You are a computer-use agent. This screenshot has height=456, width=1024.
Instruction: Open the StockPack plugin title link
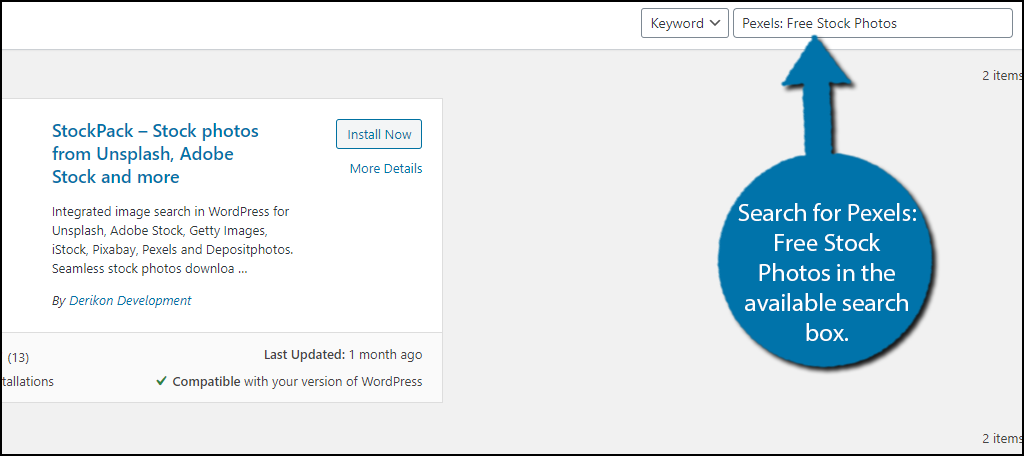pos(155,154)
